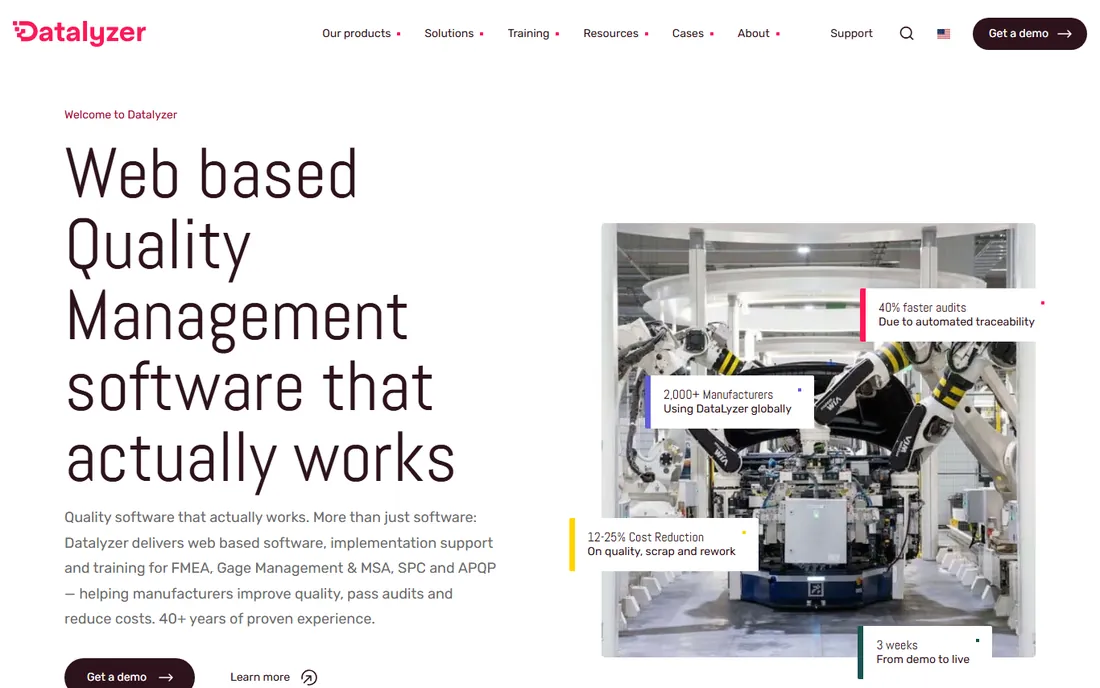Expand the Training menu

tap(533, 34)
